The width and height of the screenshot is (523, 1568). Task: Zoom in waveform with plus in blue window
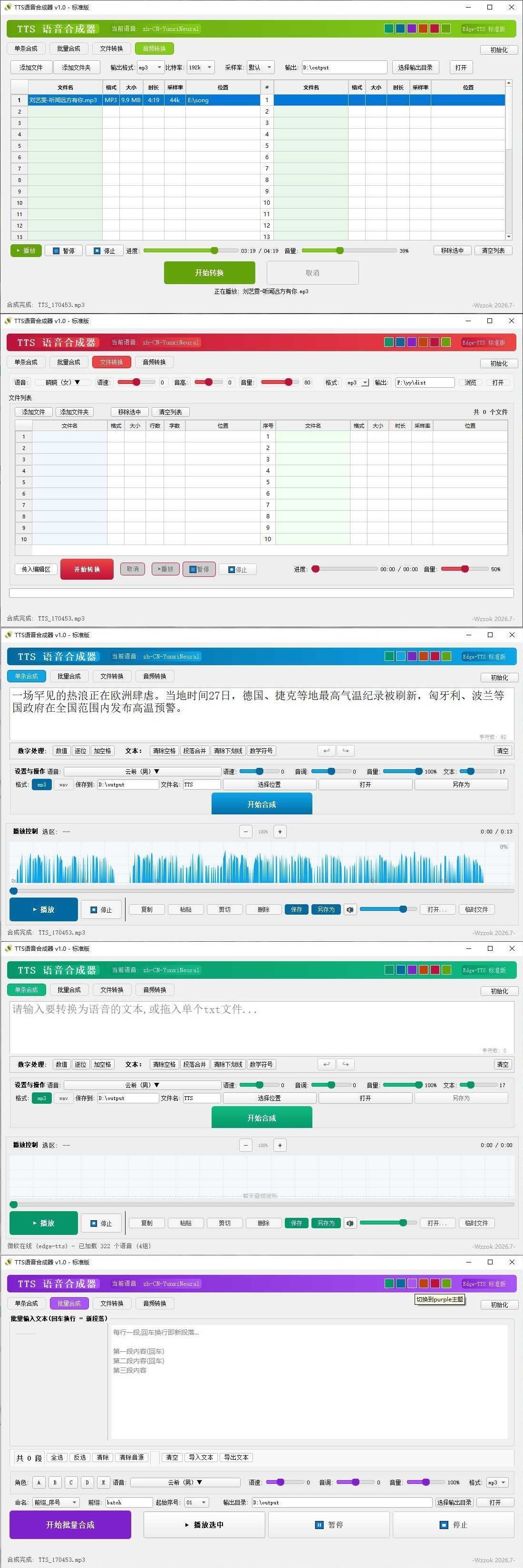[x=280, y=832]
